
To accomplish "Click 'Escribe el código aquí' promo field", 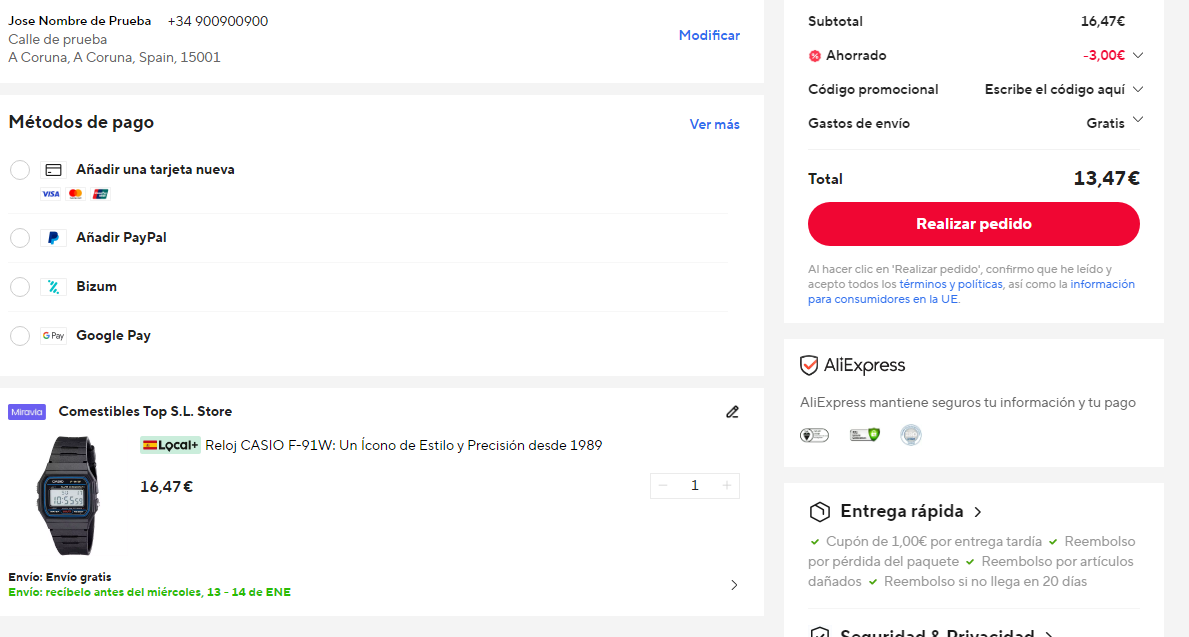I will (x=1055, y=89).
